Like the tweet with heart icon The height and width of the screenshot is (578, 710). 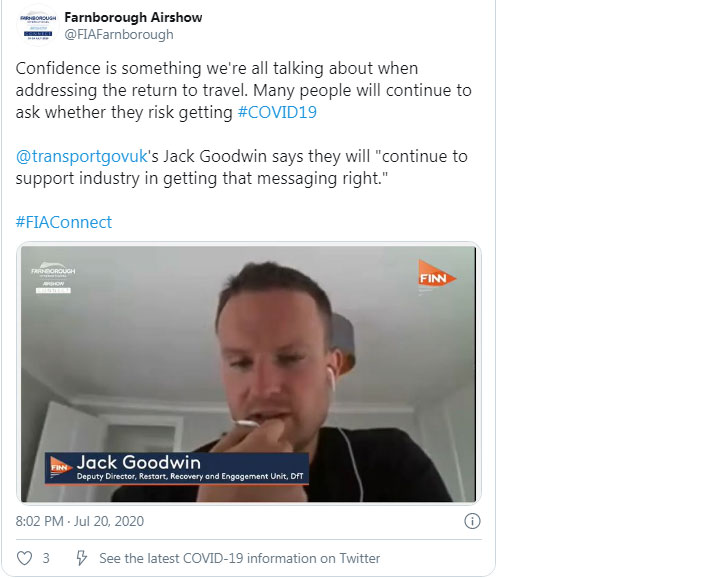pyautogui.click(x=24, y=558)
